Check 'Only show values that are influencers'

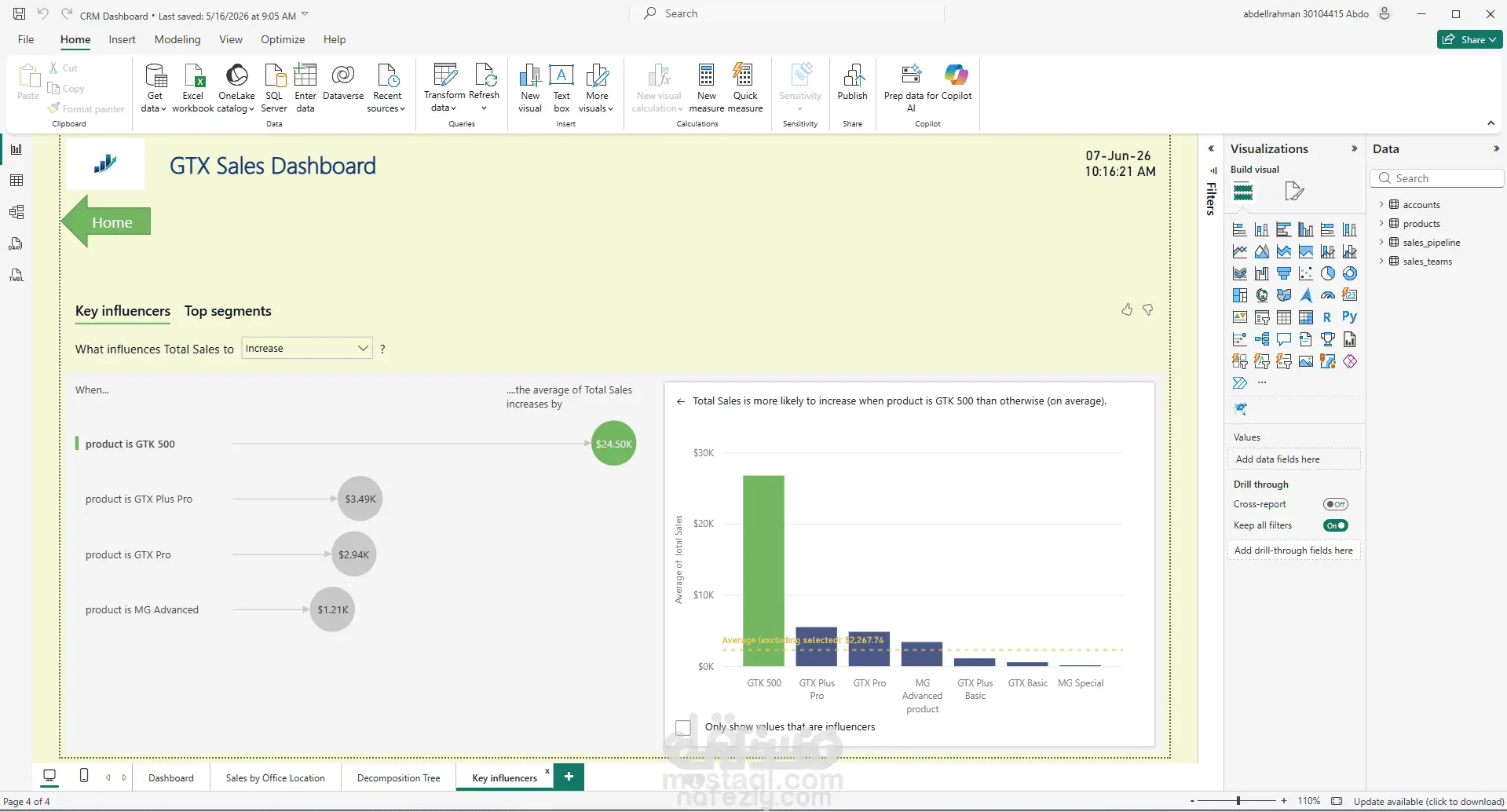tap(683, 728)
